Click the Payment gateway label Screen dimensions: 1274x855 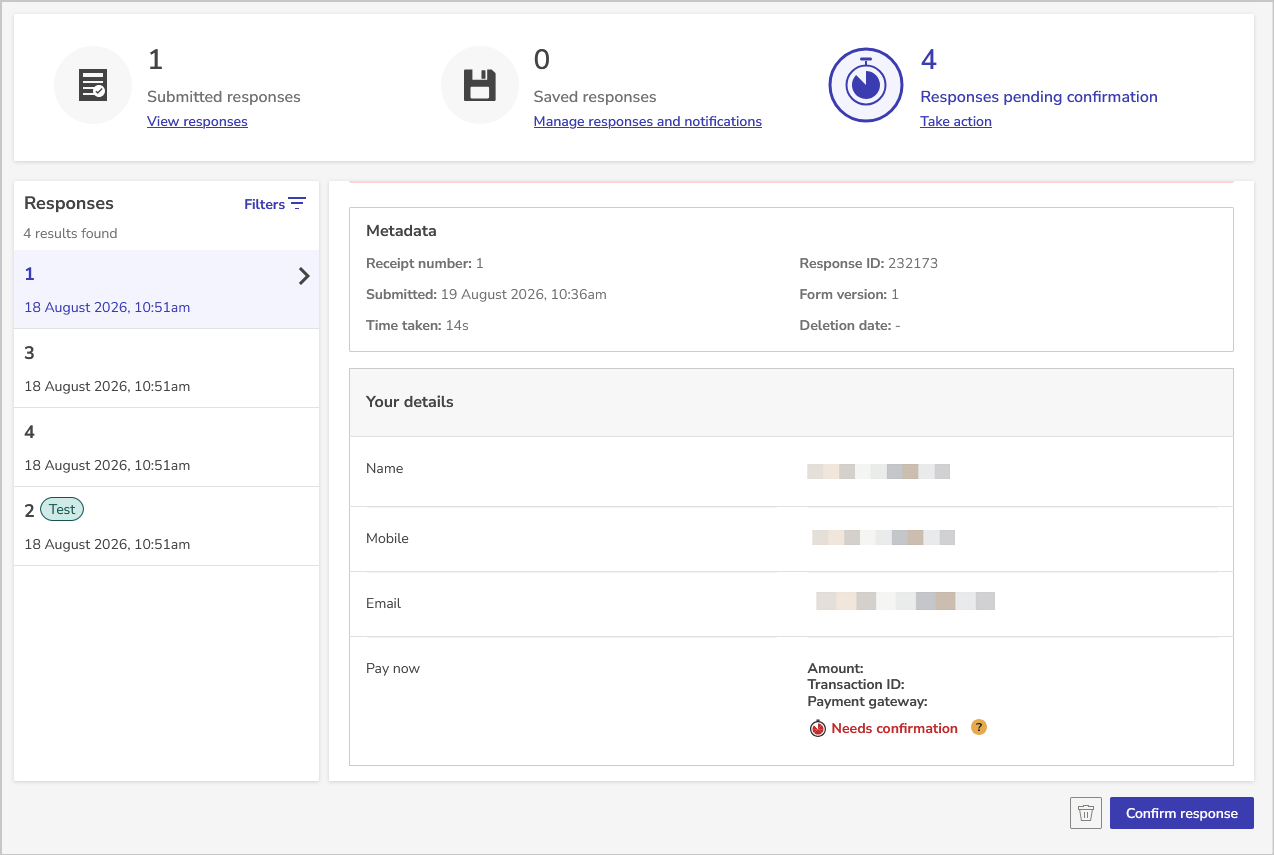click(868, 702)
